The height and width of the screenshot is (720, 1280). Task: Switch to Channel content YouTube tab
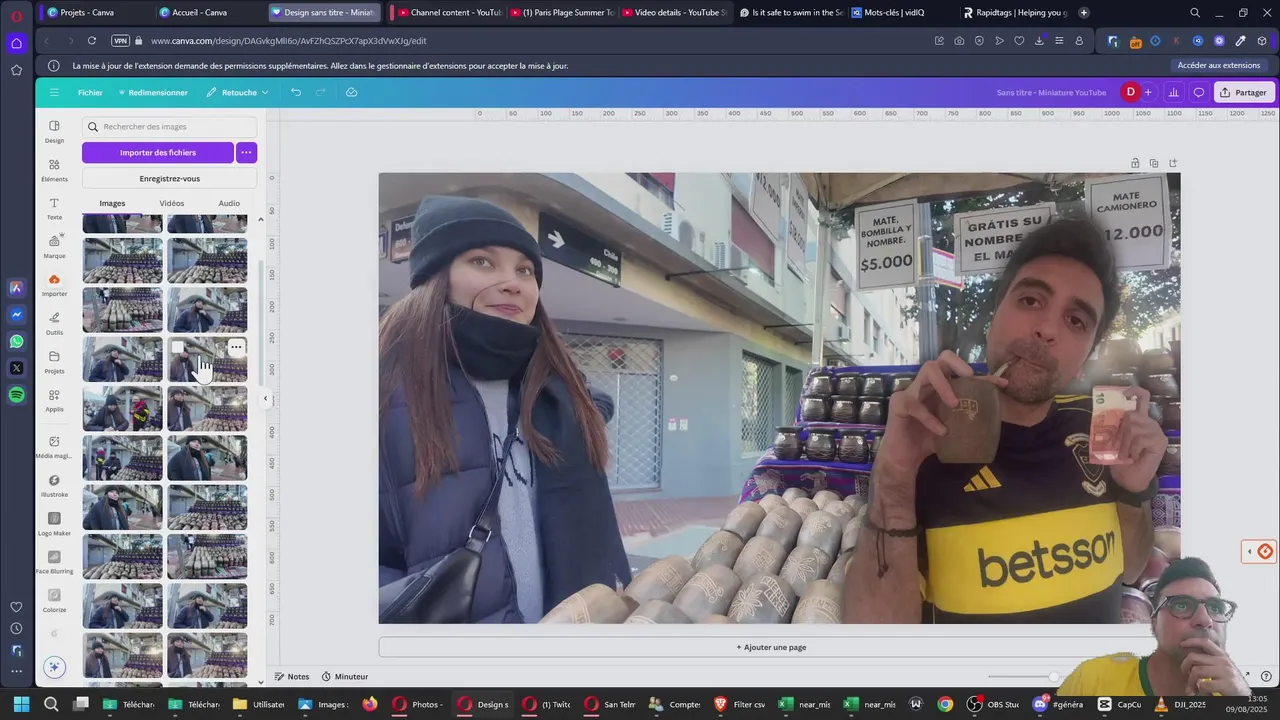[x=449, y=12]
